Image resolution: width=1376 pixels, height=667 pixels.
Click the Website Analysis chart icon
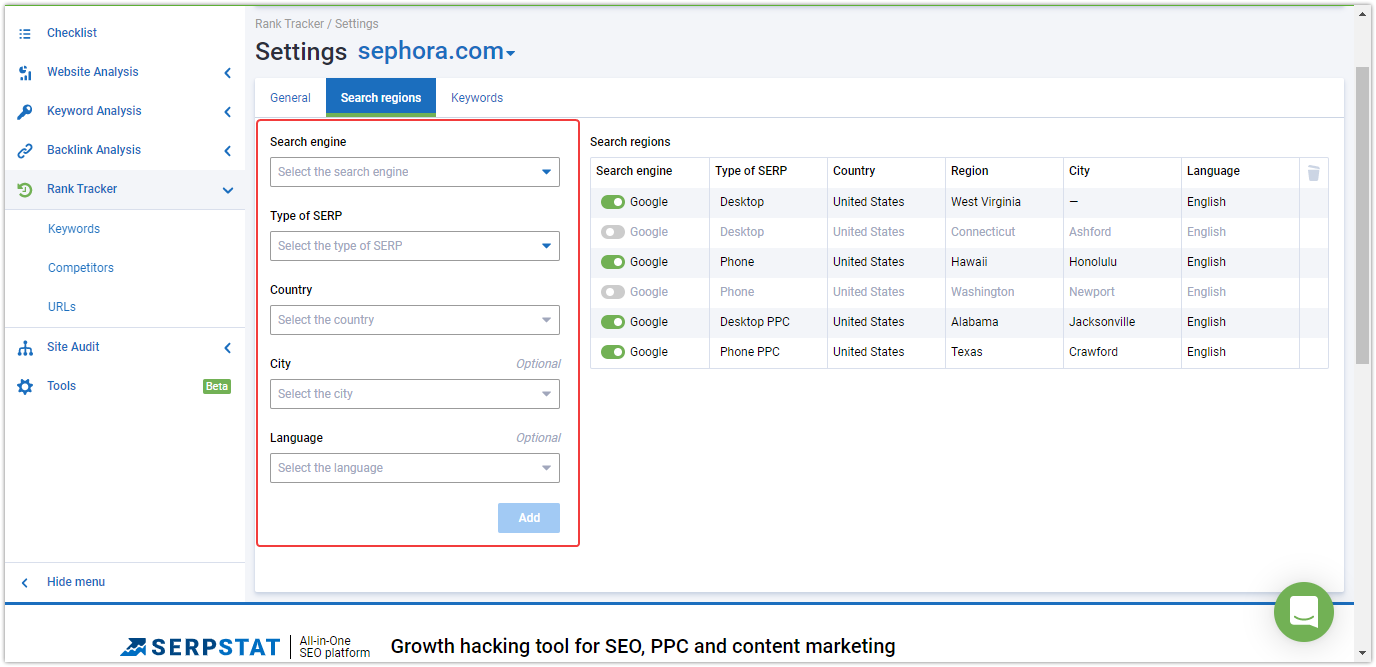coord(25,73)
